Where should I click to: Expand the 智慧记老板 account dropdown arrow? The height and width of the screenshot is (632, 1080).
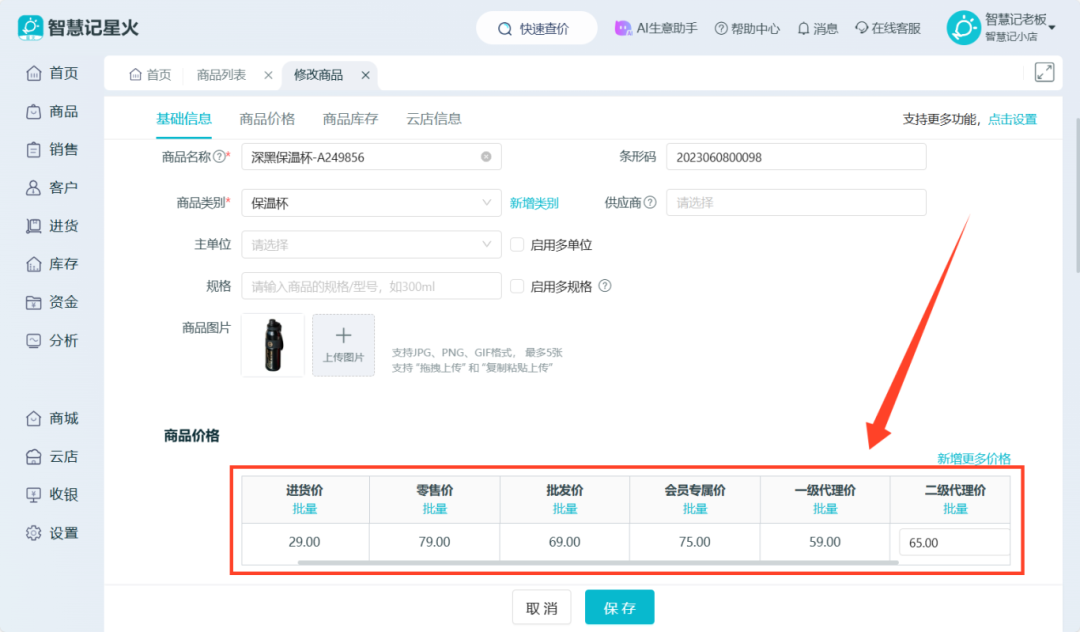(1052, 28)
